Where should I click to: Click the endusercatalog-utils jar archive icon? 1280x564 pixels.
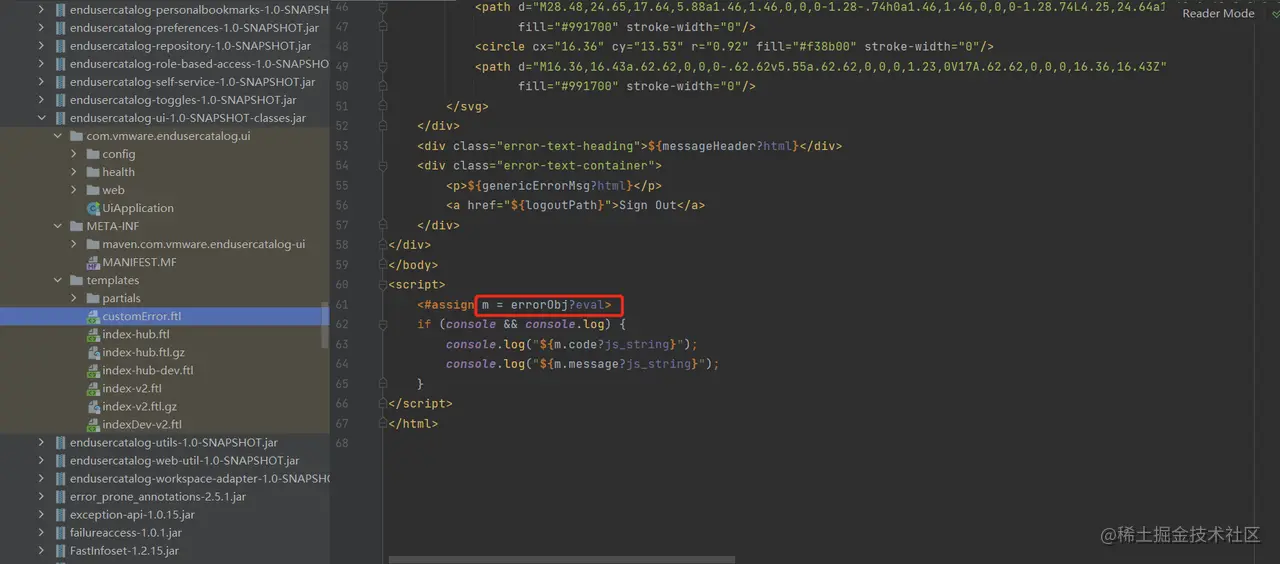point(60,442)
